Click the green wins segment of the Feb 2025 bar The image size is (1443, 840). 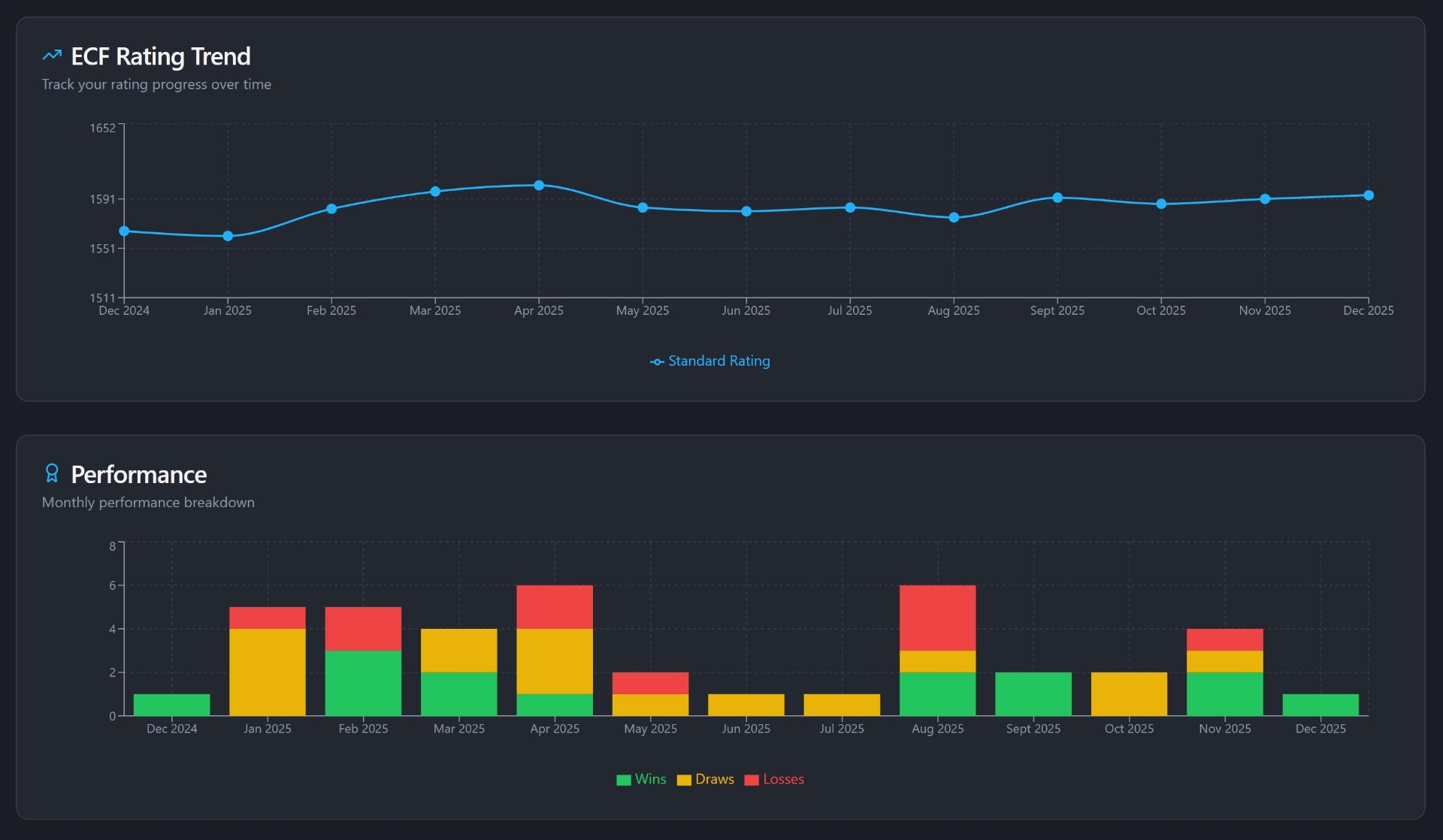click(x=363, y=682)
